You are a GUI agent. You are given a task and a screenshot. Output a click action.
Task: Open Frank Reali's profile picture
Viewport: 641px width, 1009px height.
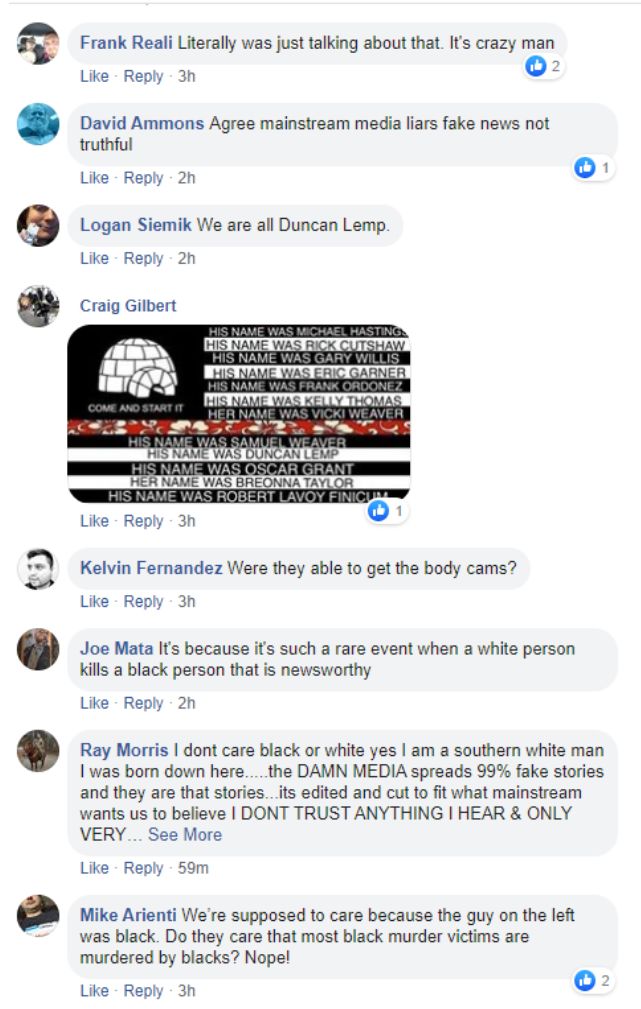coord(38,44)
